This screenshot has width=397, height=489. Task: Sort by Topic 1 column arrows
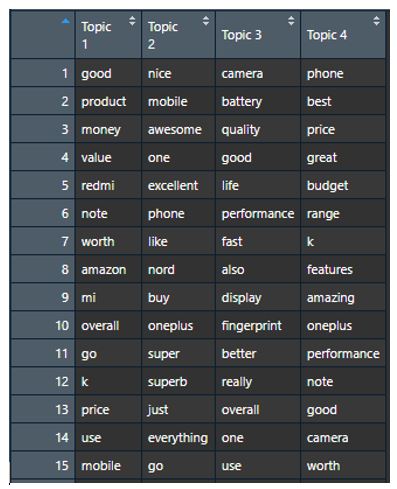pos(132,21)
